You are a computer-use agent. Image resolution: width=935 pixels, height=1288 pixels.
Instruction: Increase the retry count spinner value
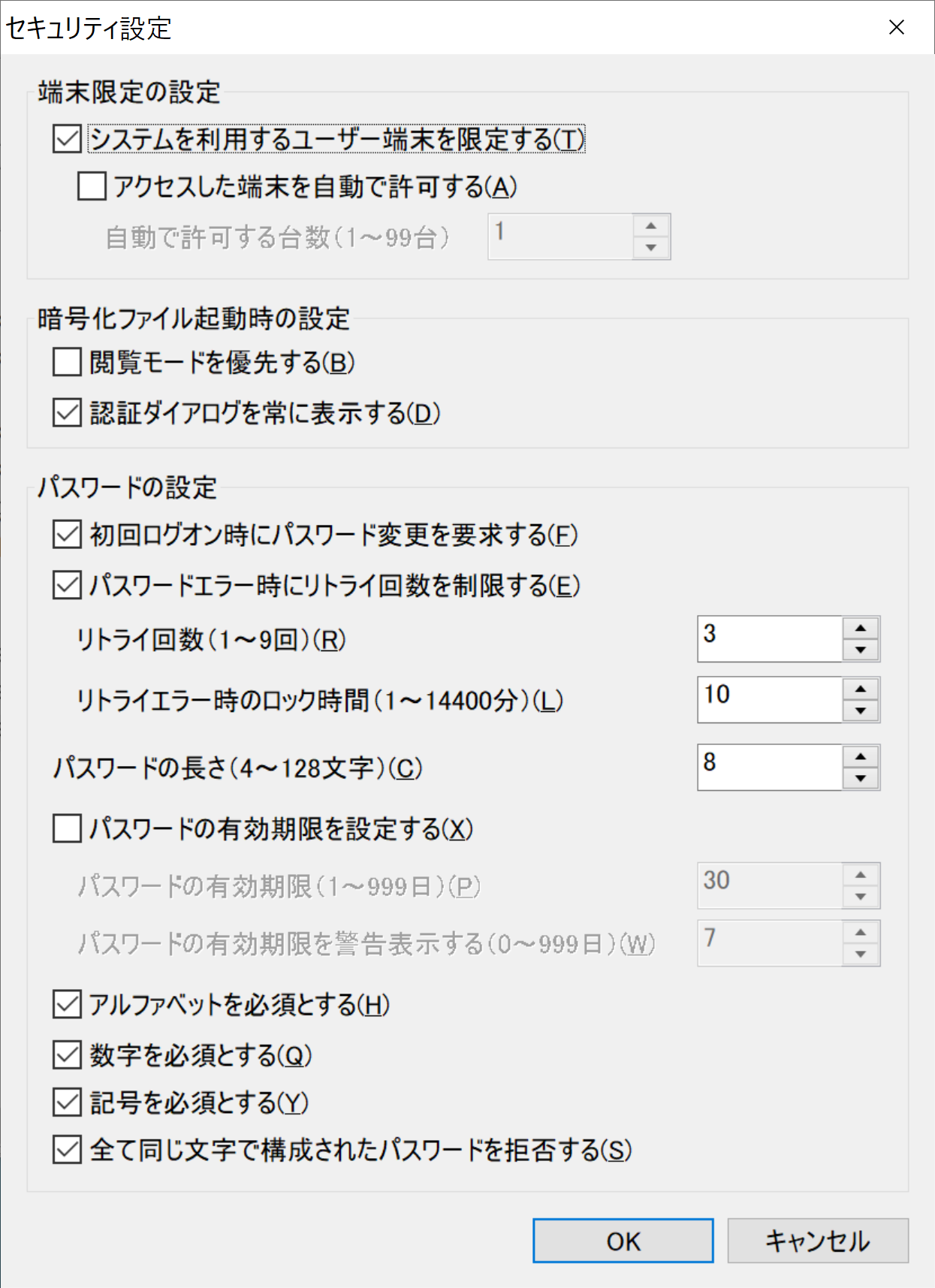click(x=861, y=628)
